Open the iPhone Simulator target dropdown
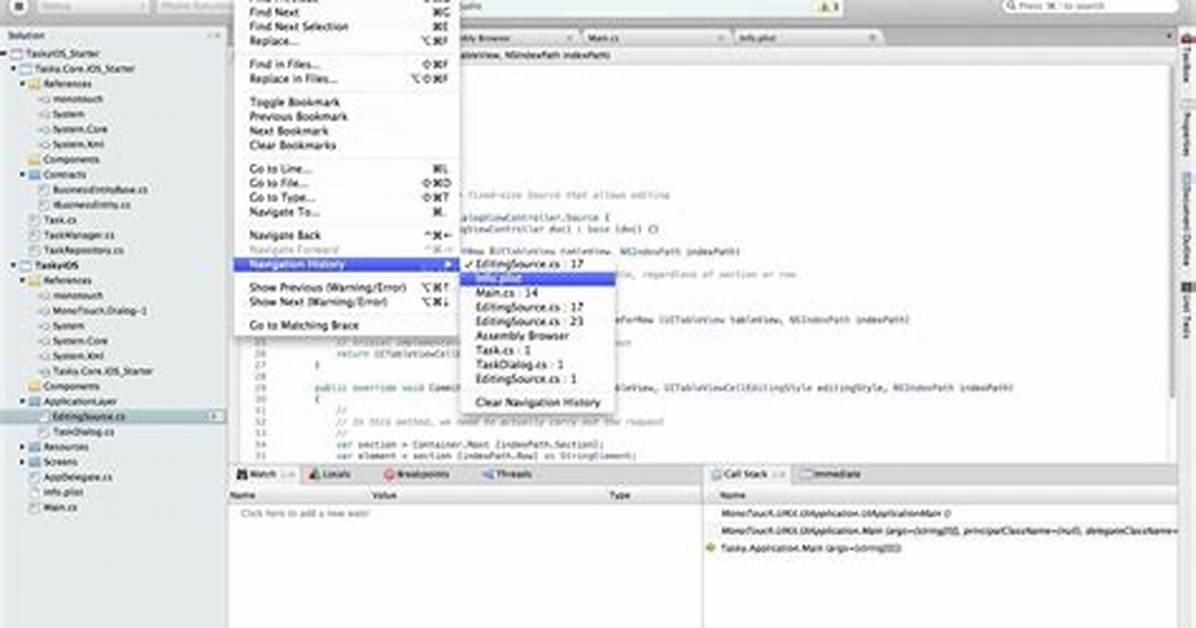 (x=196, y=6)
